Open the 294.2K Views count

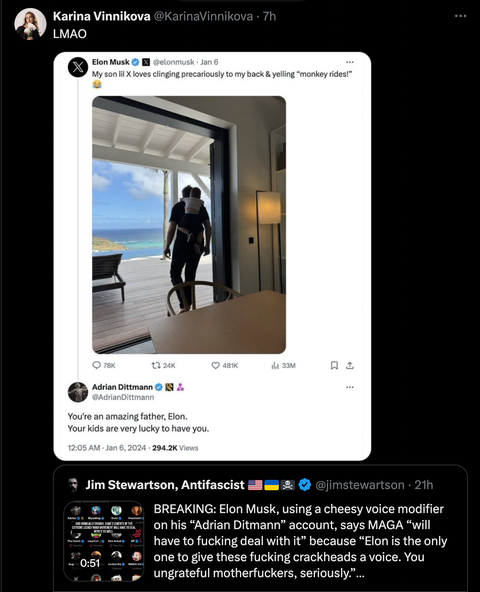[x=175, y=448]
